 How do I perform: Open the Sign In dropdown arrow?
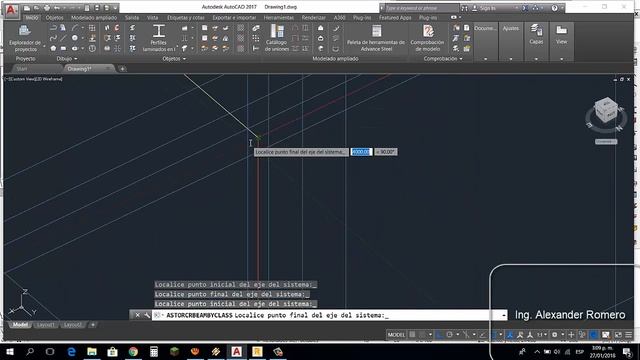coord(516,8)
